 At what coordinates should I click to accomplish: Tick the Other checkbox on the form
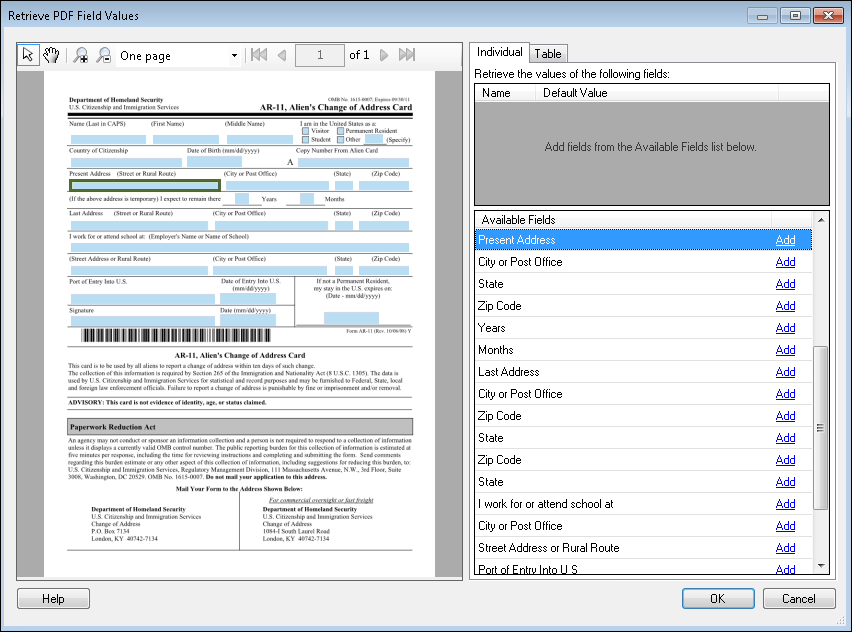pyautogui.click(x=340, y=140)
